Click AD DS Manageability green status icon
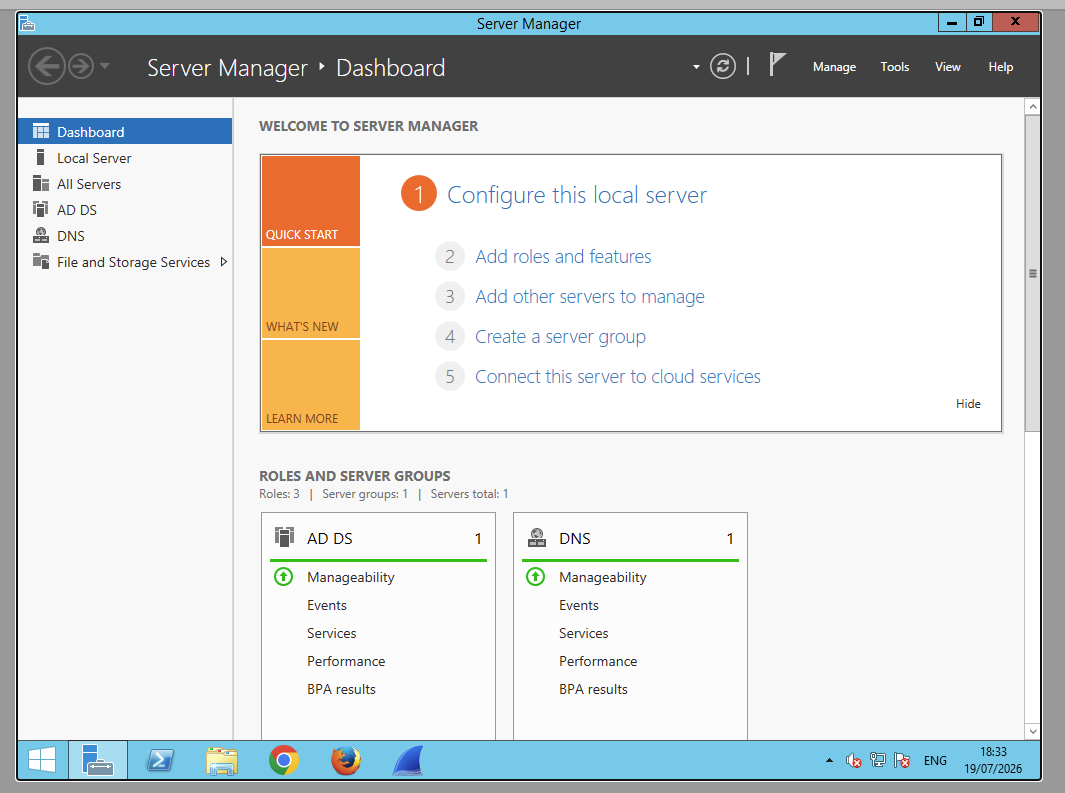1065x793 pixels. pos(283,577)
